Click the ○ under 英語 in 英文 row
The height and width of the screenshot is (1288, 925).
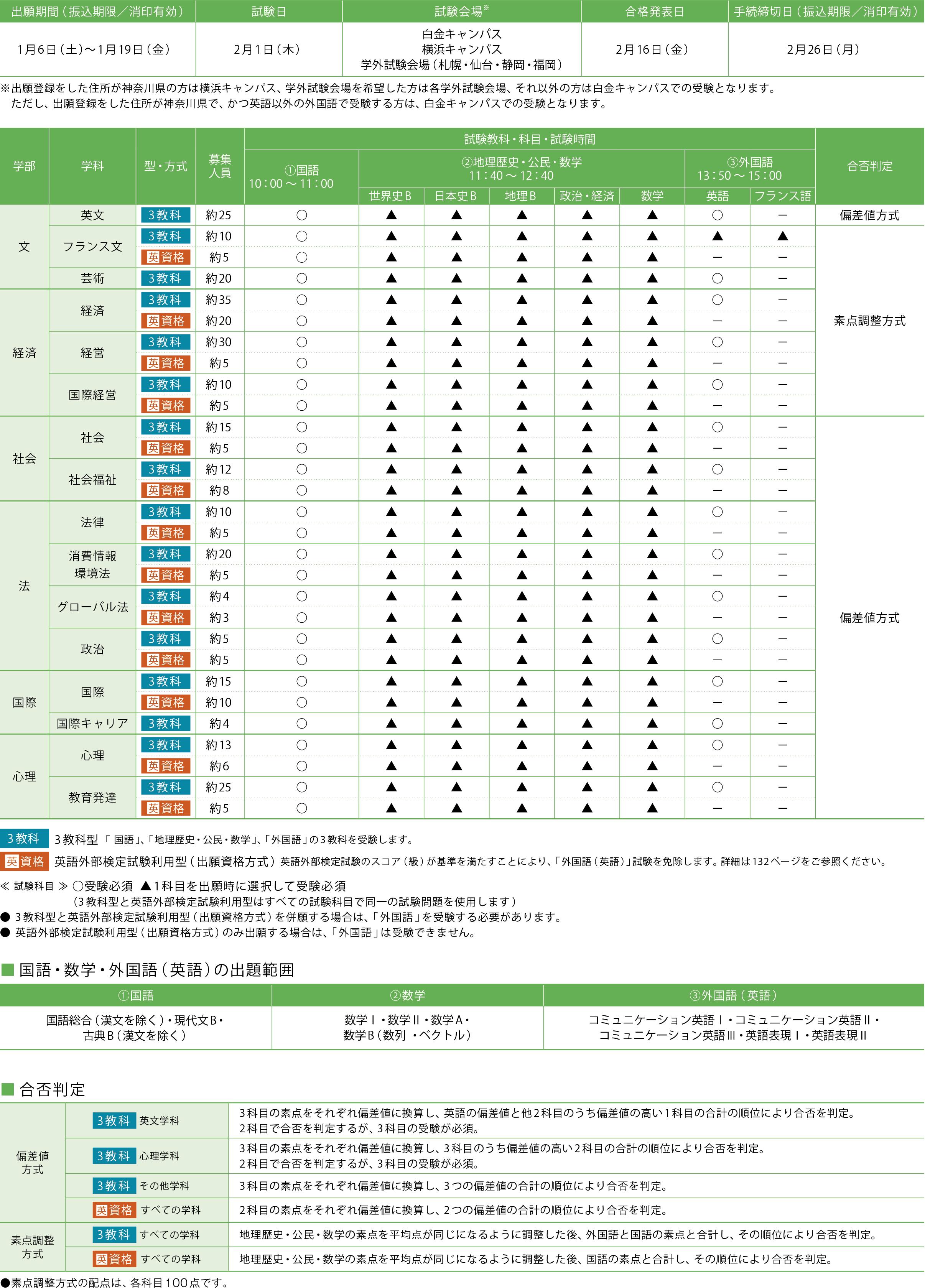[x=717, y=215]
